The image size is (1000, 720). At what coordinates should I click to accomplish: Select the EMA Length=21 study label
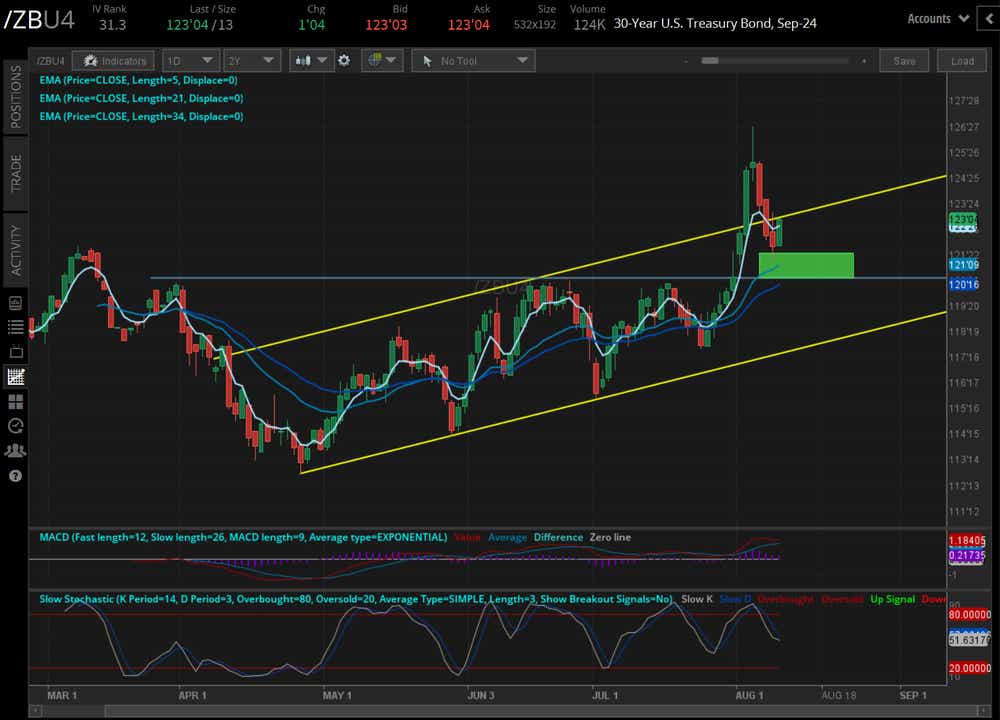[142, 98]
